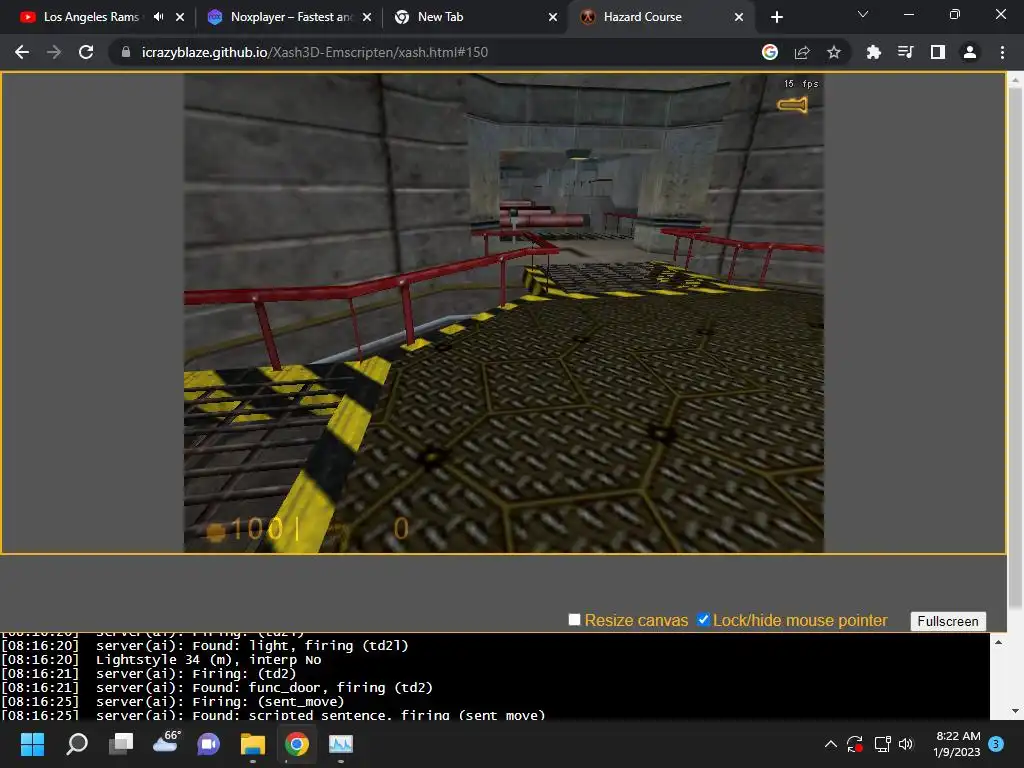Open the Windows Start menu
1024x768 pixels.
click(32, 744)
